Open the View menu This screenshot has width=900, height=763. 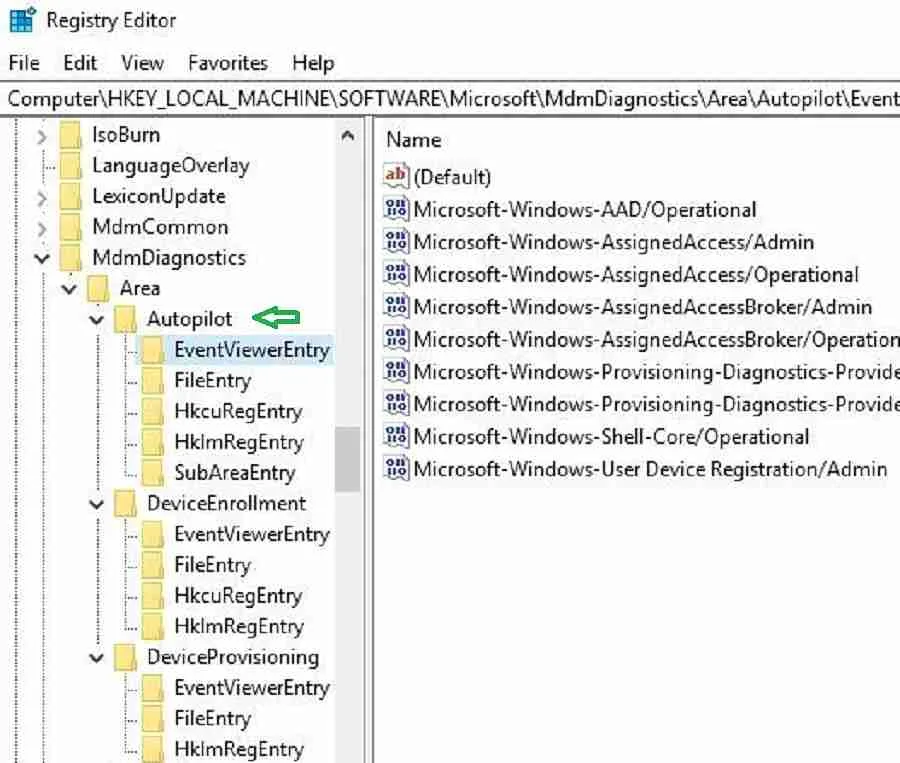(142, 63)
